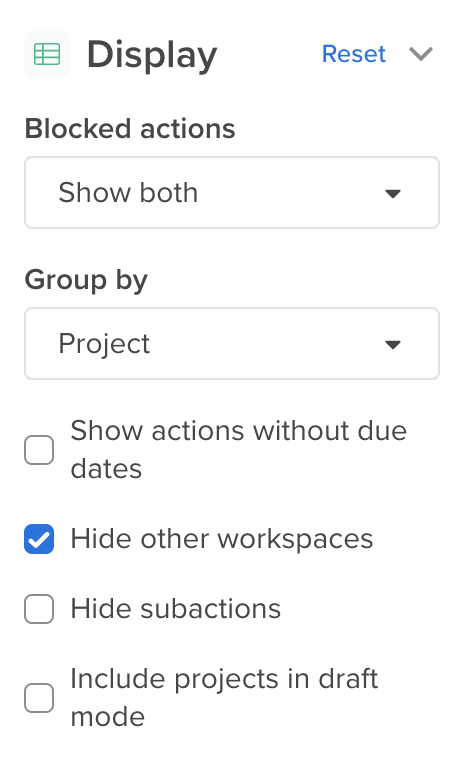Click the Group by field label
466x772 pixels.
click(86, 281)
